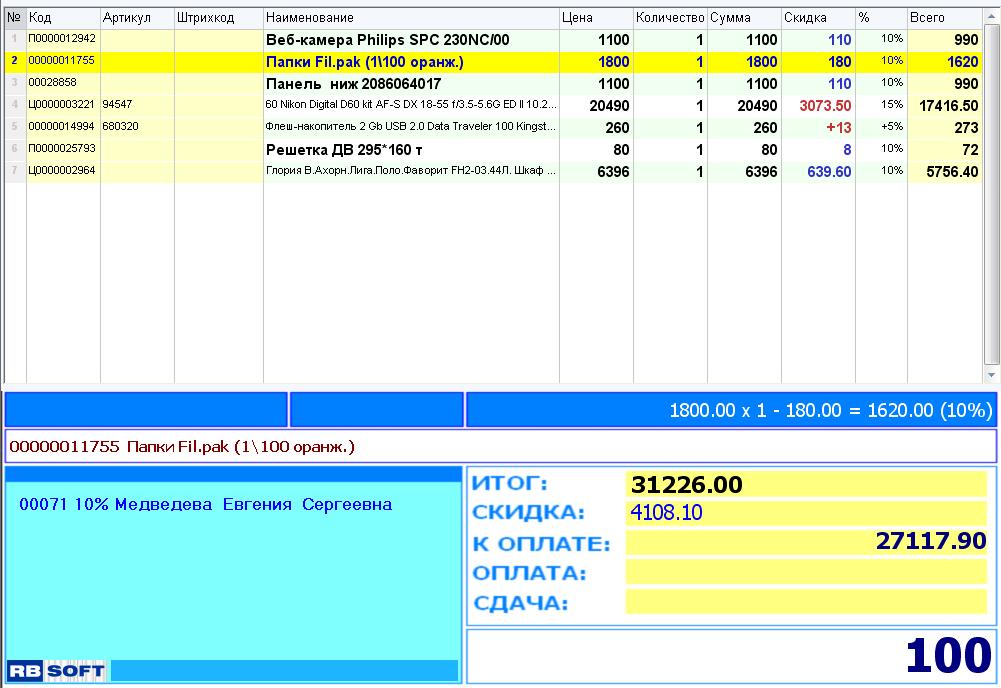
Task: Select the Флеш-накопитель 2 Gb USB row
Action: [x=410, y=128]
